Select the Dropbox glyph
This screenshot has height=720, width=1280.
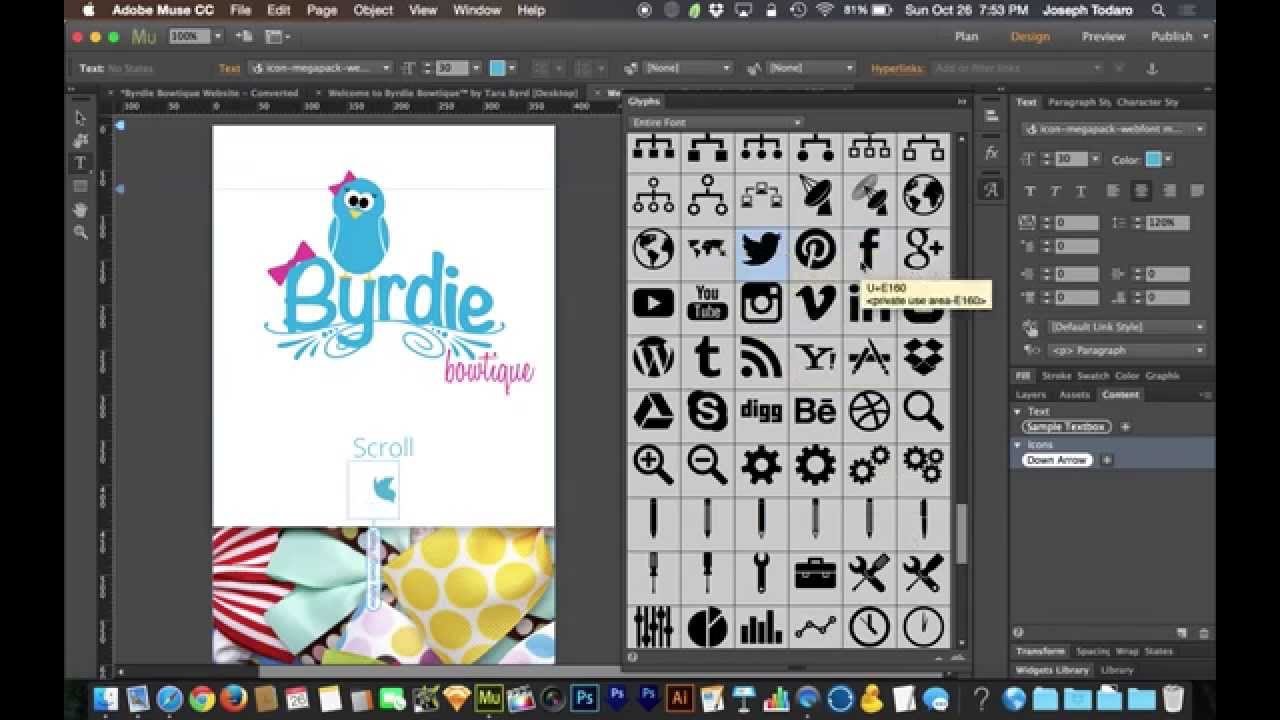[923, 357]
